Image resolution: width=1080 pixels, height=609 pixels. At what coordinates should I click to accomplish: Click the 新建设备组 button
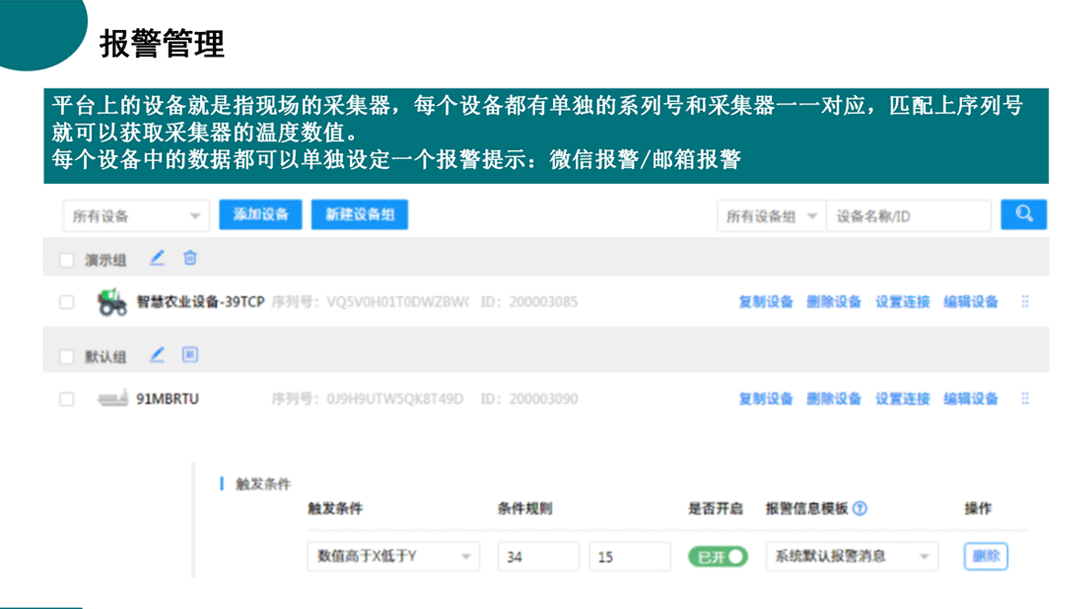[359, 215]
